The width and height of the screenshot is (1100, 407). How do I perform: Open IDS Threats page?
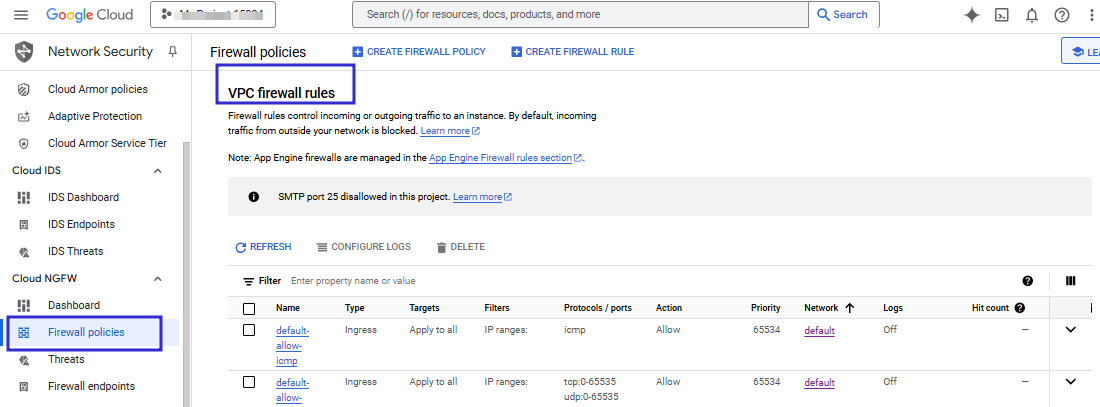click(76, 251)
